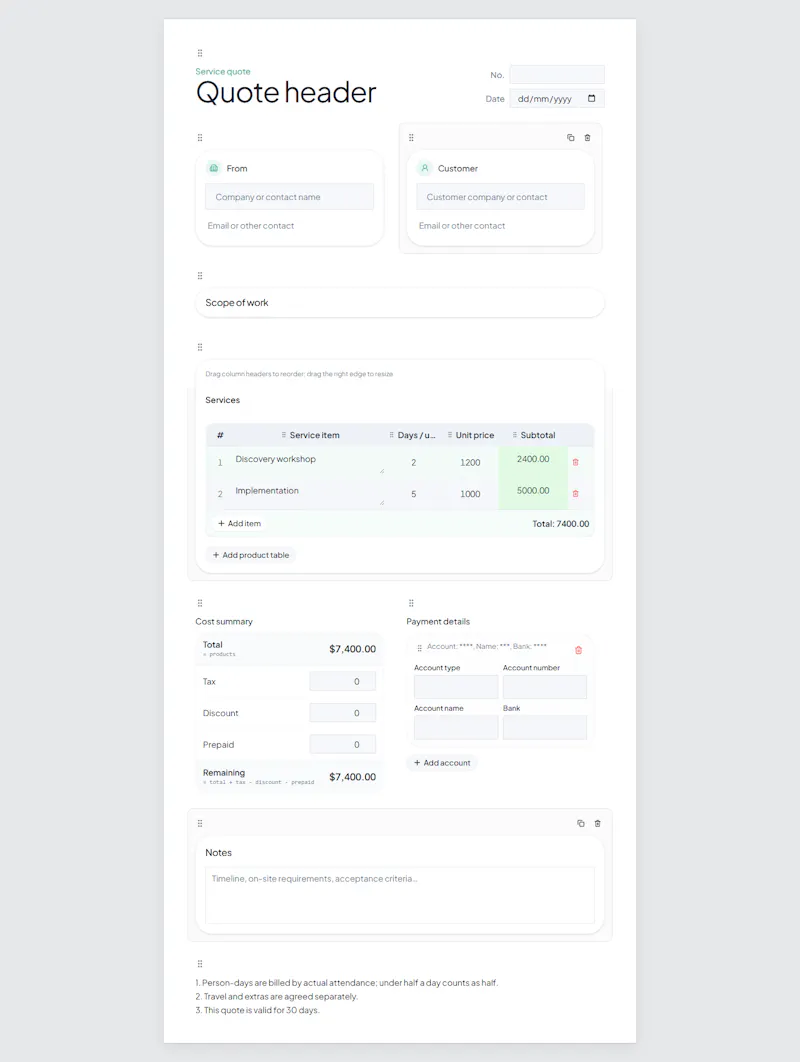The height and width of the screenshot is (1062, 800).
Task: Click the unit price 1200 cell
Action: 470,463
